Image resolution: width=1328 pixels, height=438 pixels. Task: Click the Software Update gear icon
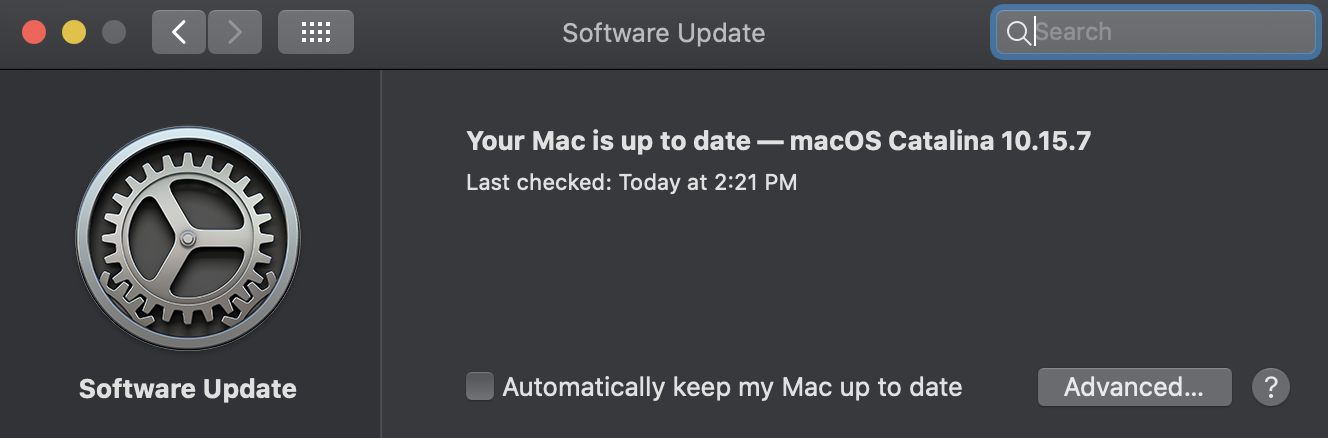[188, 238]
